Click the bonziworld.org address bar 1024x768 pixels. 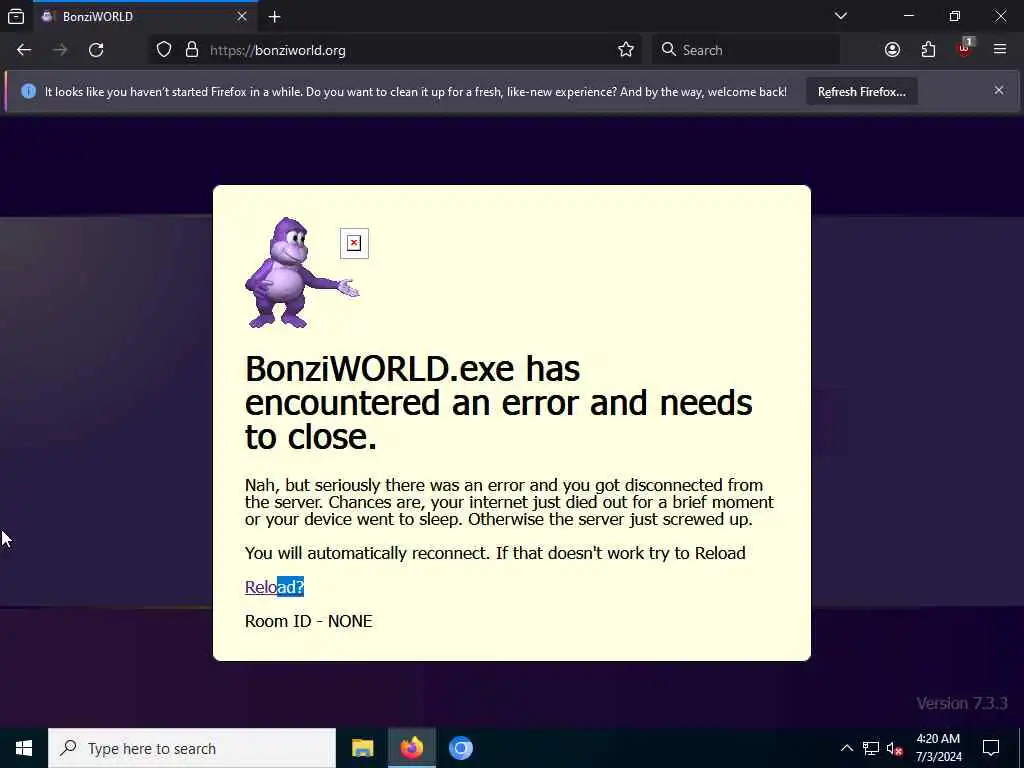click(396, 50)
